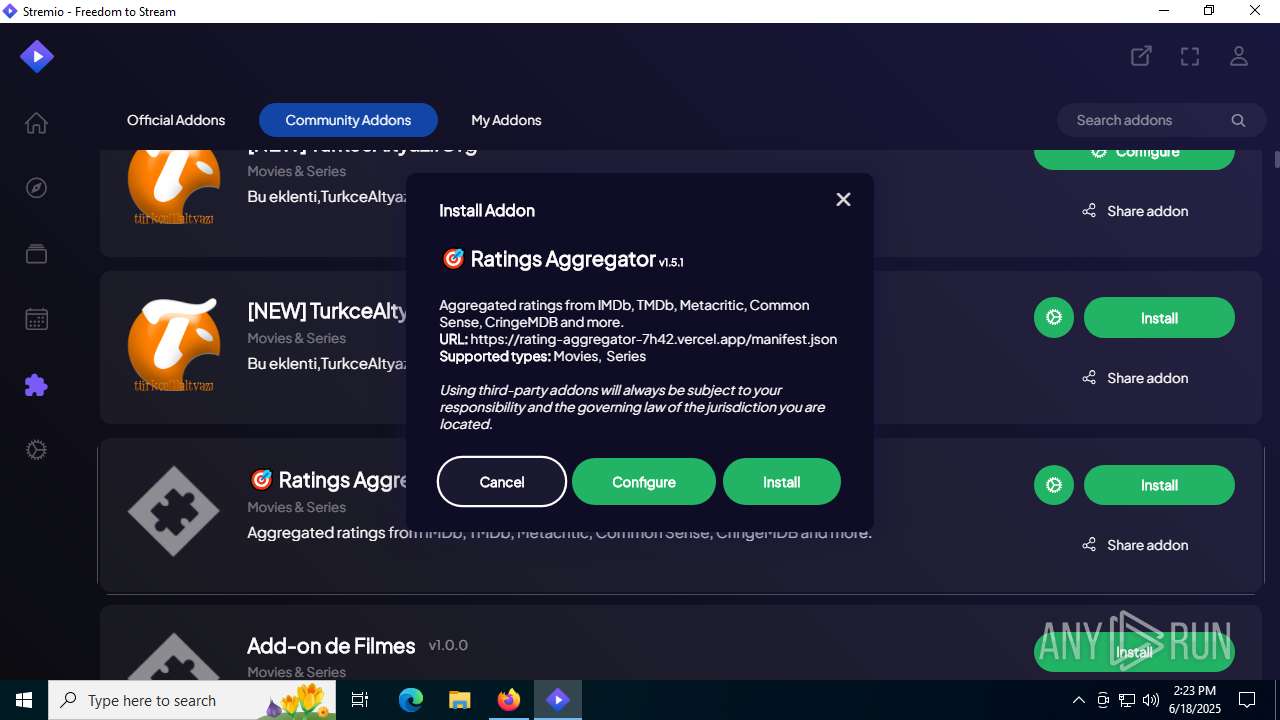Screen dimensions: 1280x720
Task: Open the Home board sidebar icon
Action: [36, 123]
